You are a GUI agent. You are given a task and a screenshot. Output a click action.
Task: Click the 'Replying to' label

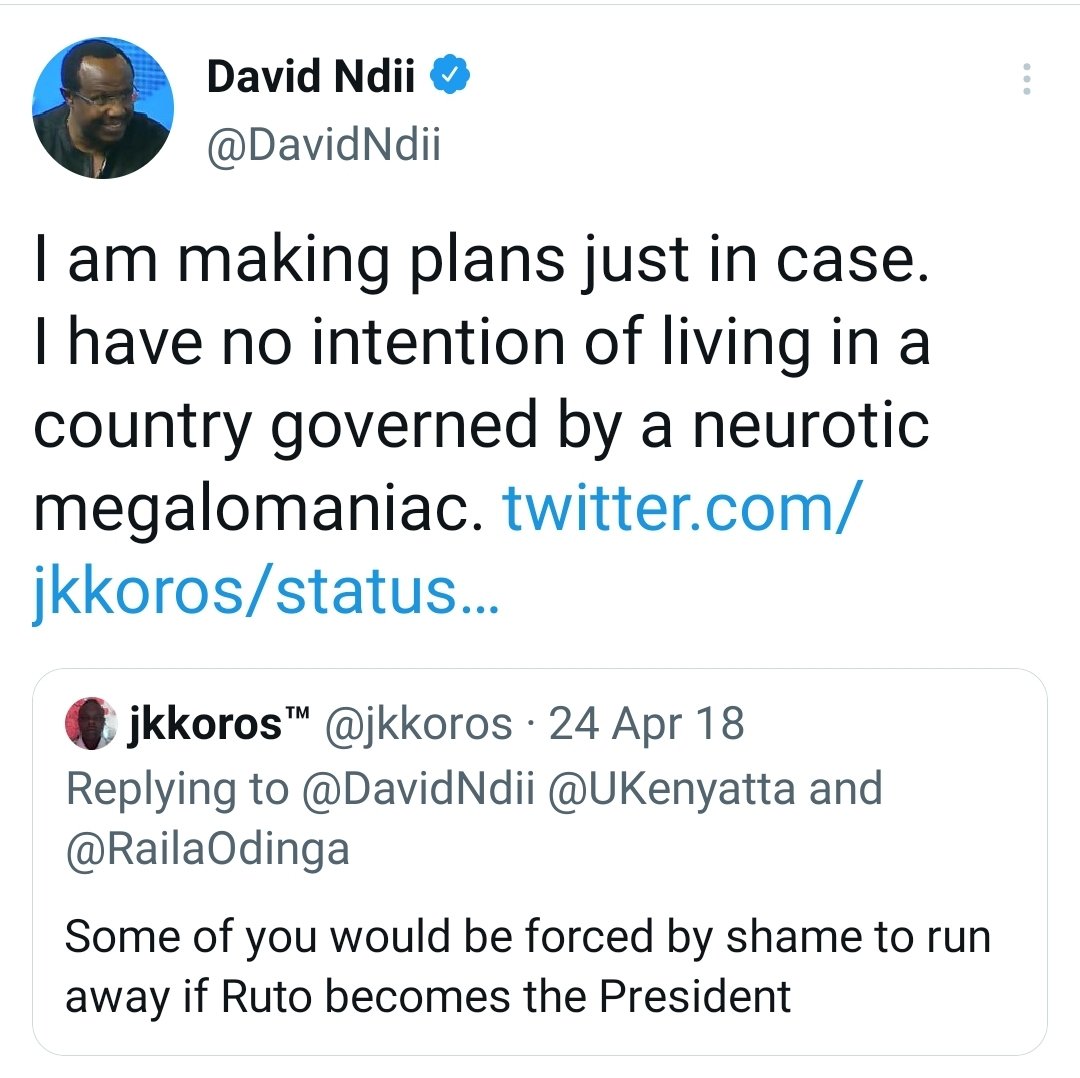pyautogui.click(x=177, y=789)
